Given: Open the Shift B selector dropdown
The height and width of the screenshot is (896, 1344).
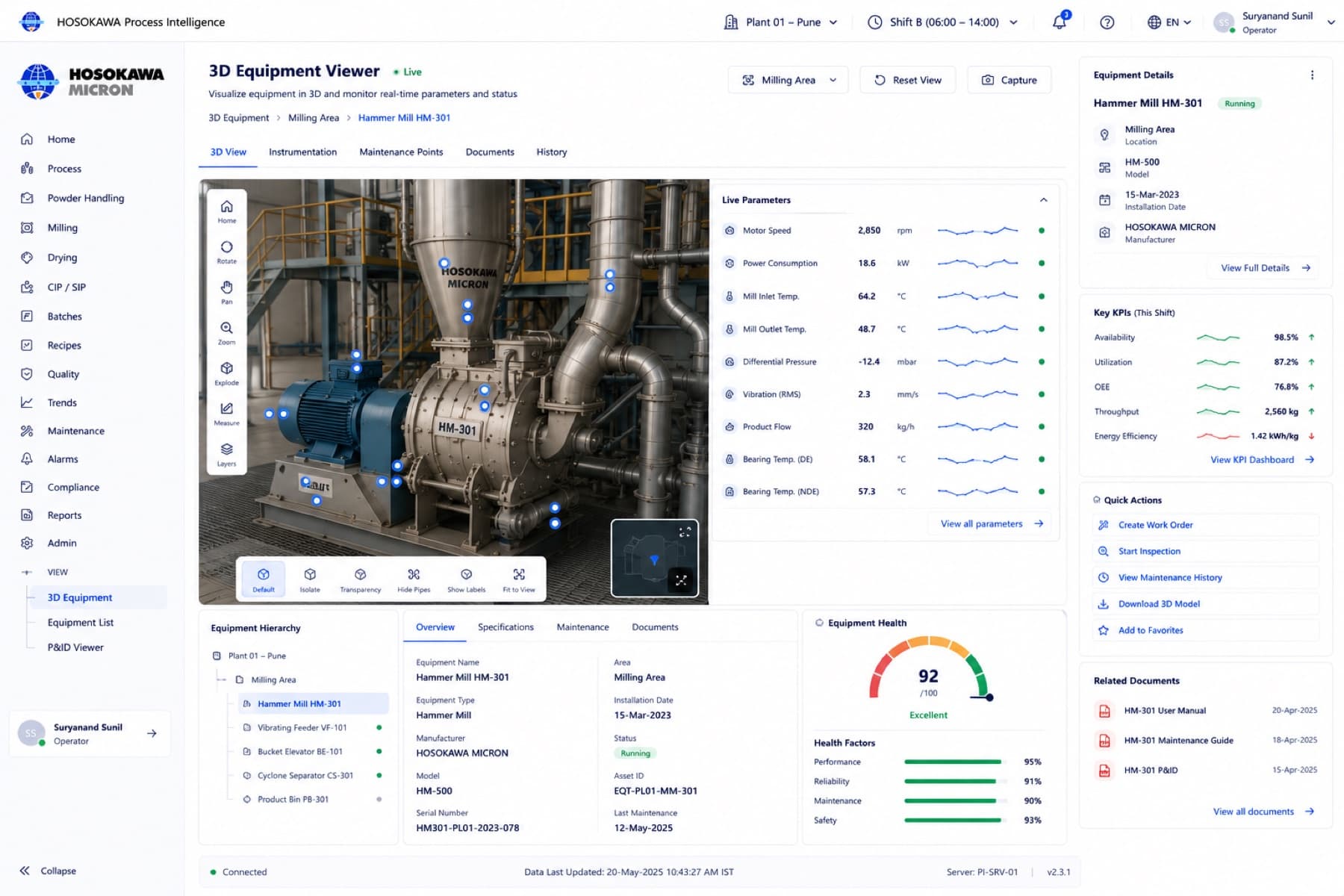Looking at the screenshot, I should (942, 22).
